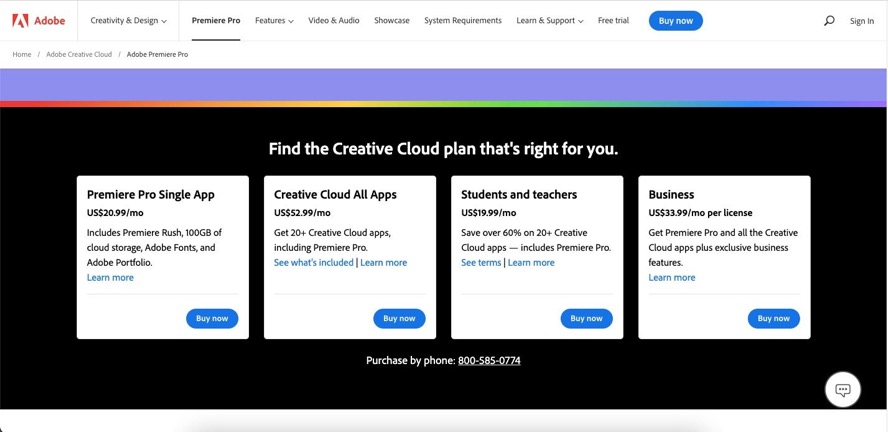Buy now for Students and teachers
The width and height of the screenshot is (888, 432).
pyautogui.click(x=586, y=318)
